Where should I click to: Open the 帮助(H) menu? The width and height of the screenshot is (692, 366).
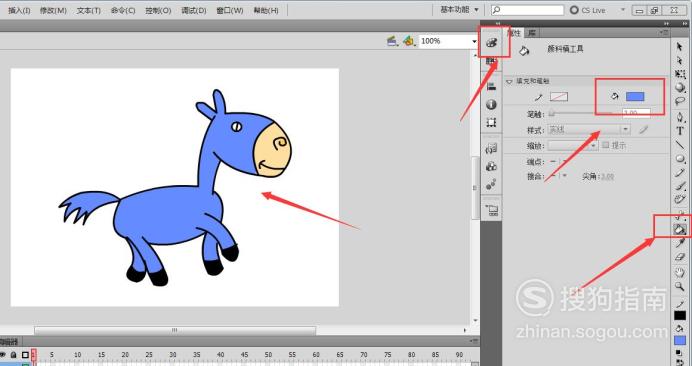pos(266,10)
